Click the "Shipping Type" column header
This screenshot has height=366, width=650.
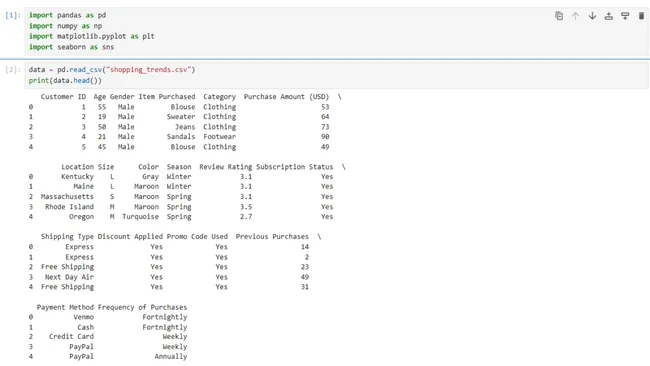point(67,237)
